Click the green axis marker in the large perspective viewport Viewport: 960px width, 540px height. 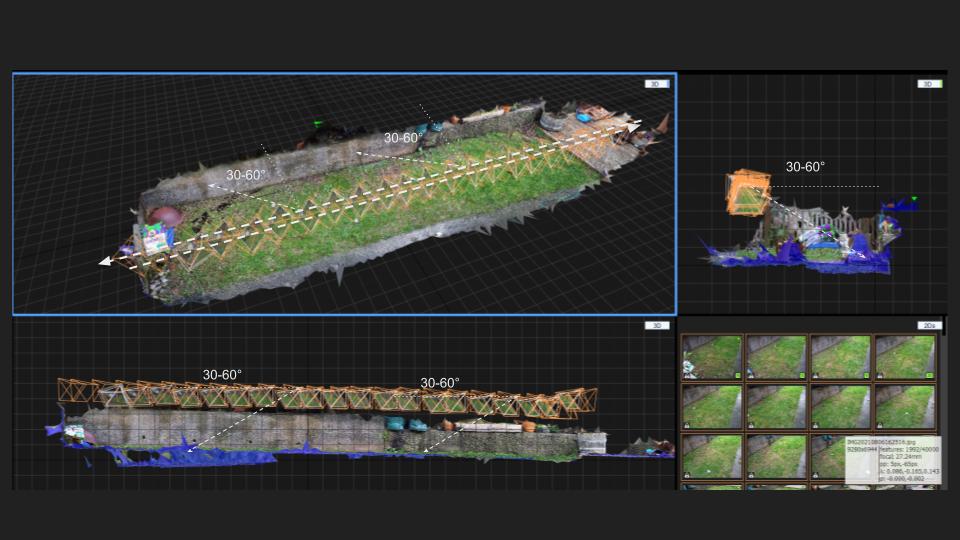pos(318,124)
